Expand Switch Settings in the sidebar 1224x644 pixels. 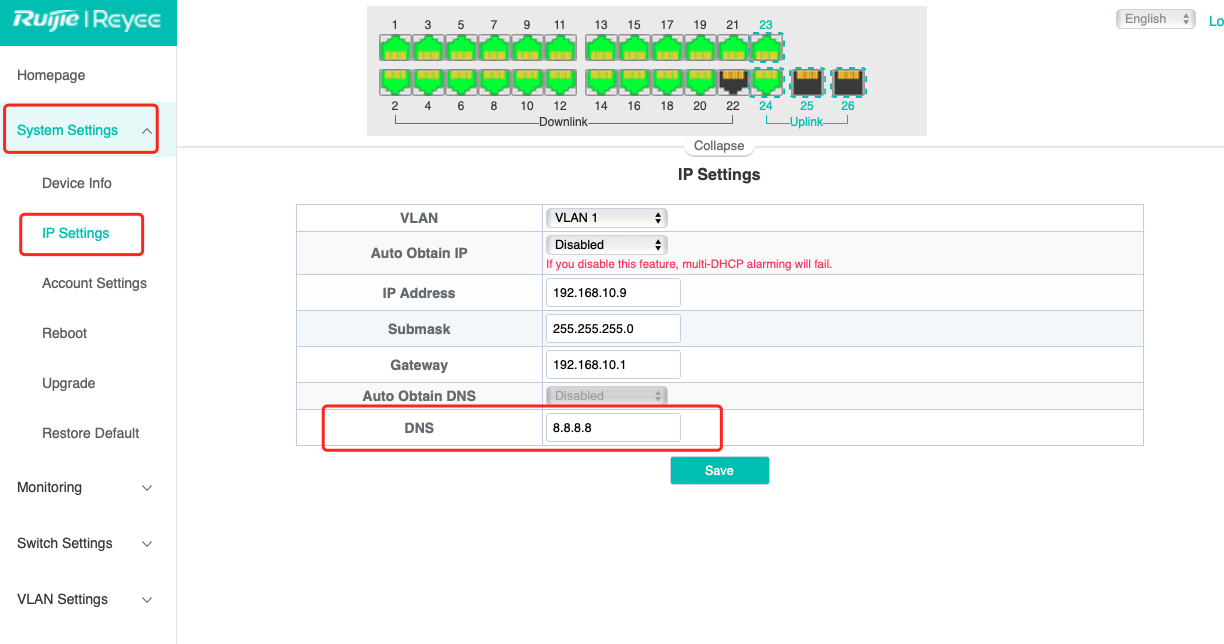pyautogui.click(x=85, y=544)
